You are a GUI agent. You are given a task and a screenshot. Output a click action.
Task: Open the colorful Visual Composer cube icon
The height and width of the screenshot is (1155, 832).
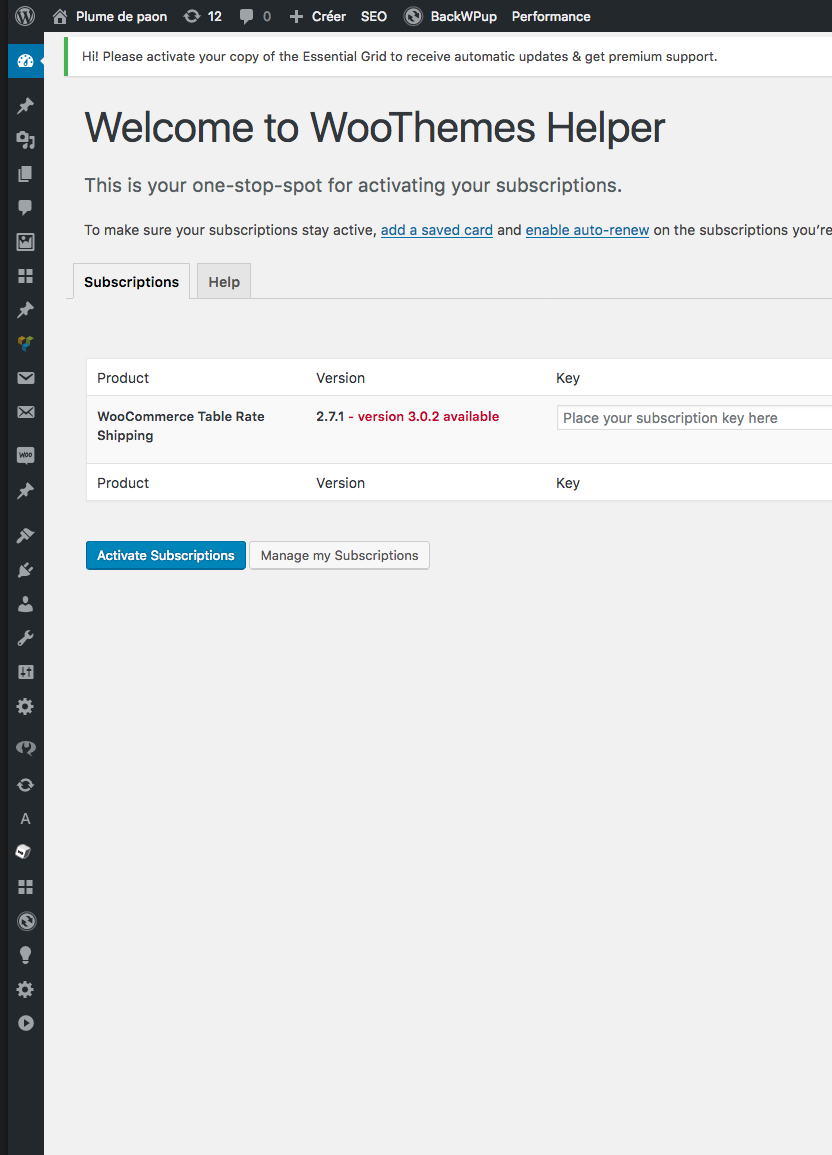[x=25, y=343]
